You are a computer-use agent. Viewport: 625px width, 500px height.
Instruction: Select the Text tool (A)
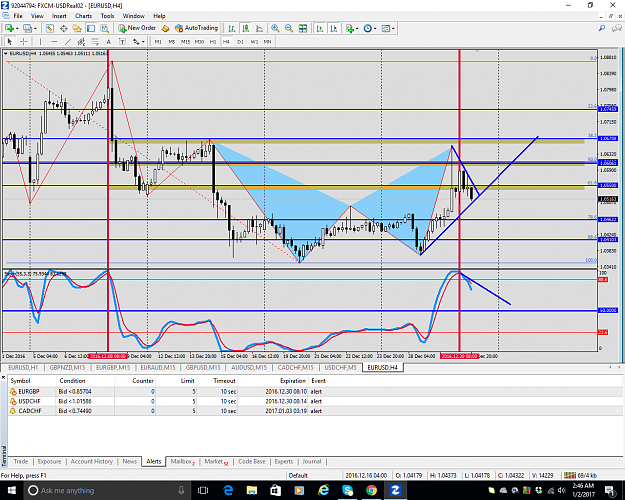108,41
